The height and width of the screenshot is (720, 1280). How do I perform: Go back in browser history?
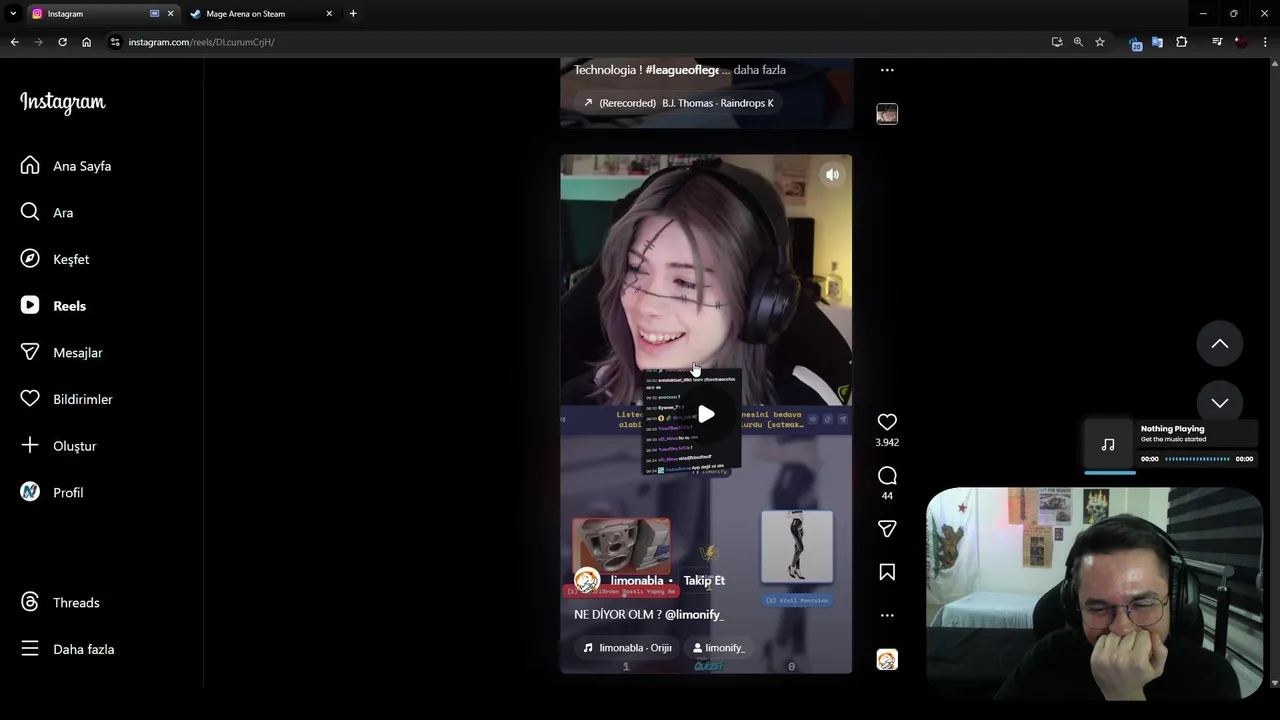(x=14, y=42)
